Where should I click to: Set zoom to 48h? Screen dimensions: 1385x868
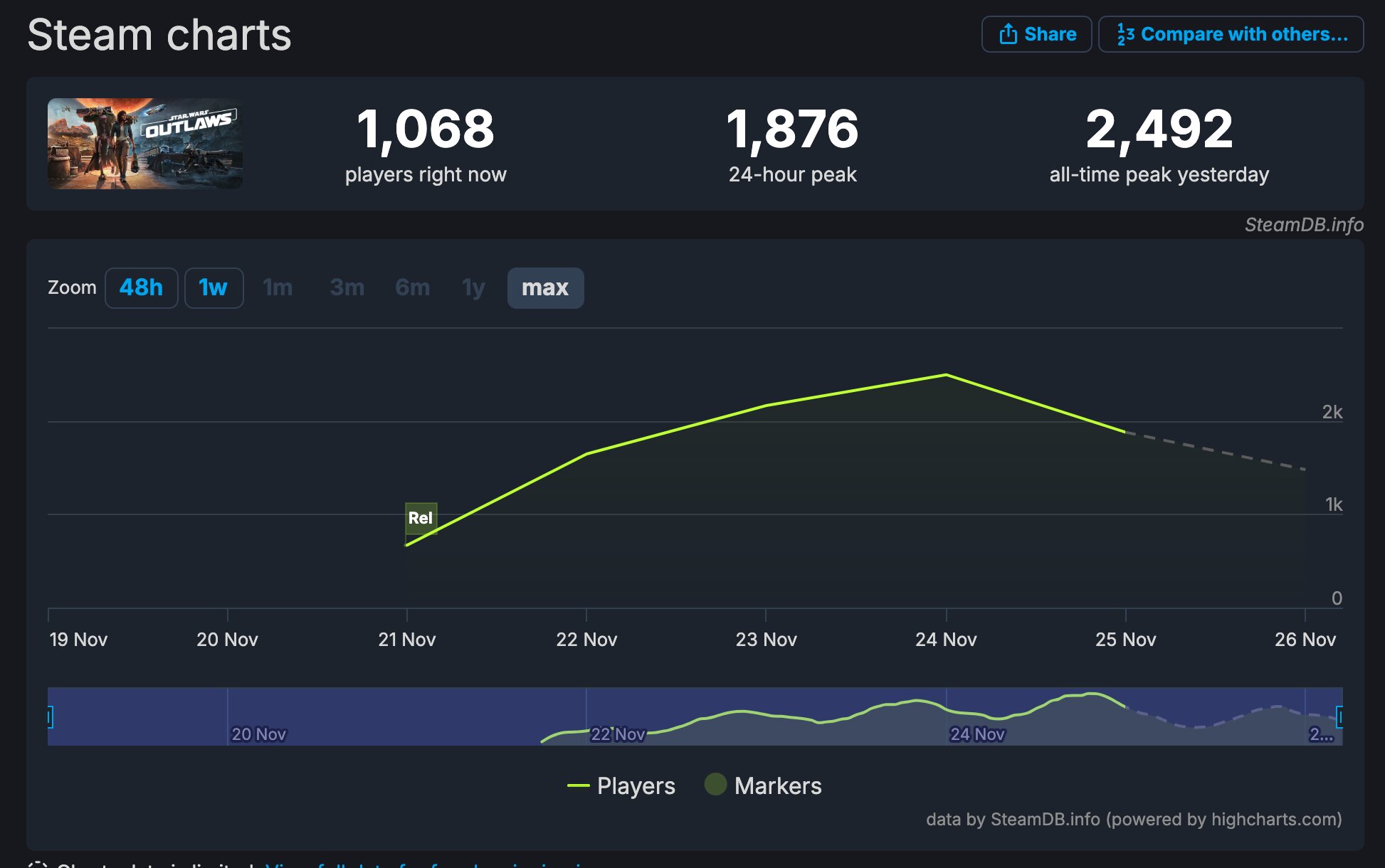click(x=141, y=287)
